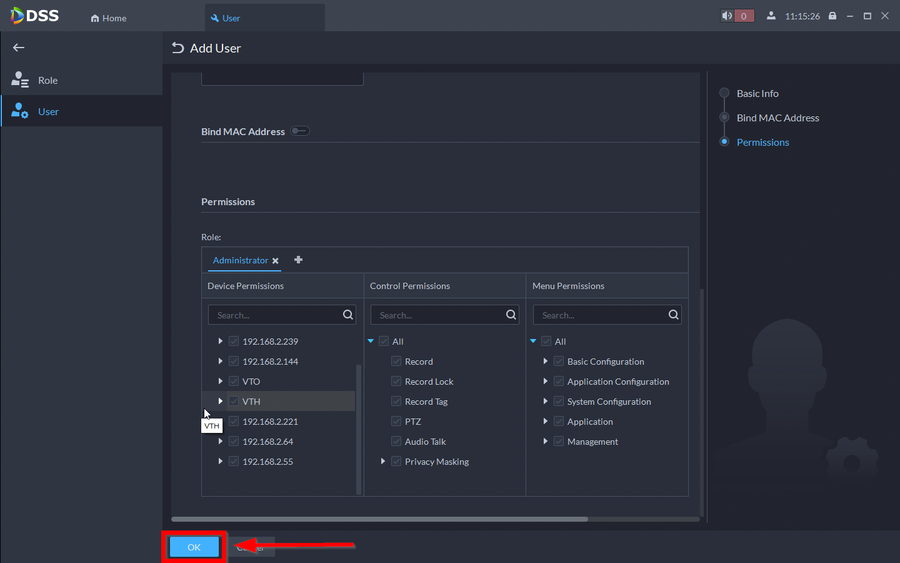Open the user account icon in title bar

click(x=771, y=16)
